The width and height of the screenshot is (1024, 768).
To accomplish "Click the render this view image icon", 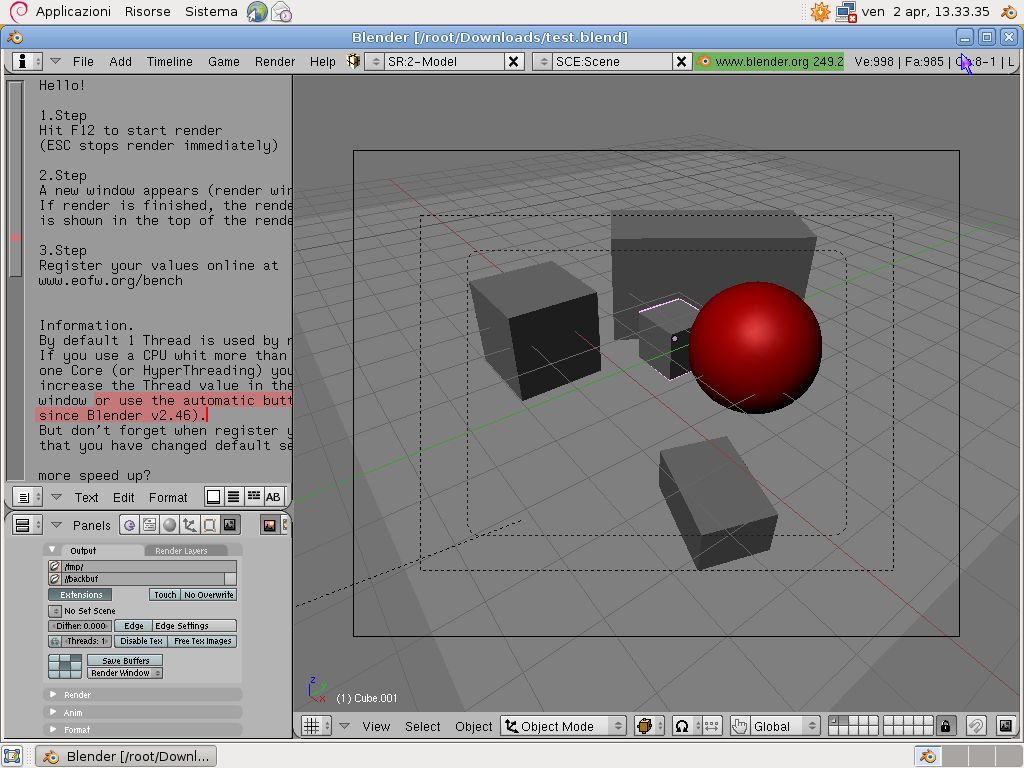I will pos(1006,726).
